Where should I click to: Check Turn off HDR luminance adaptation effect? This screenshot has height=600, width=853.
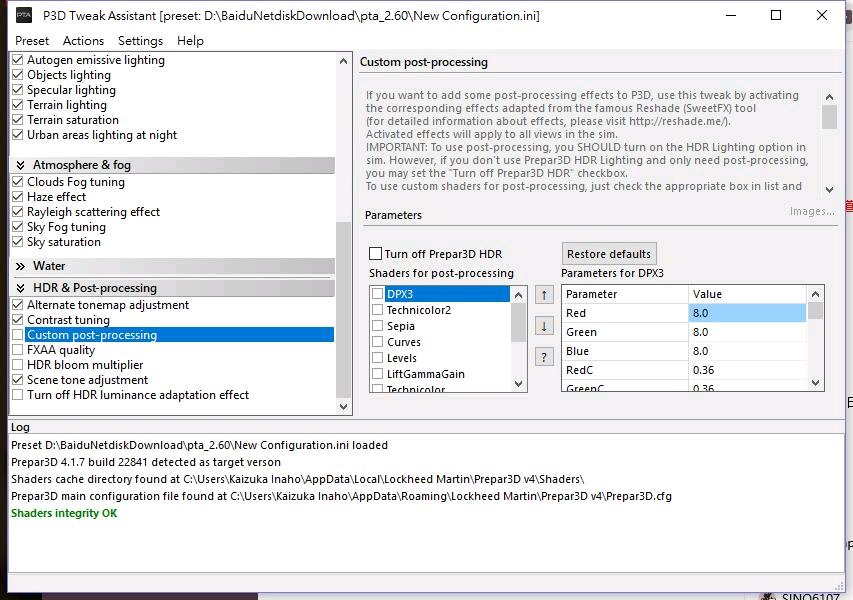[17, 394]
